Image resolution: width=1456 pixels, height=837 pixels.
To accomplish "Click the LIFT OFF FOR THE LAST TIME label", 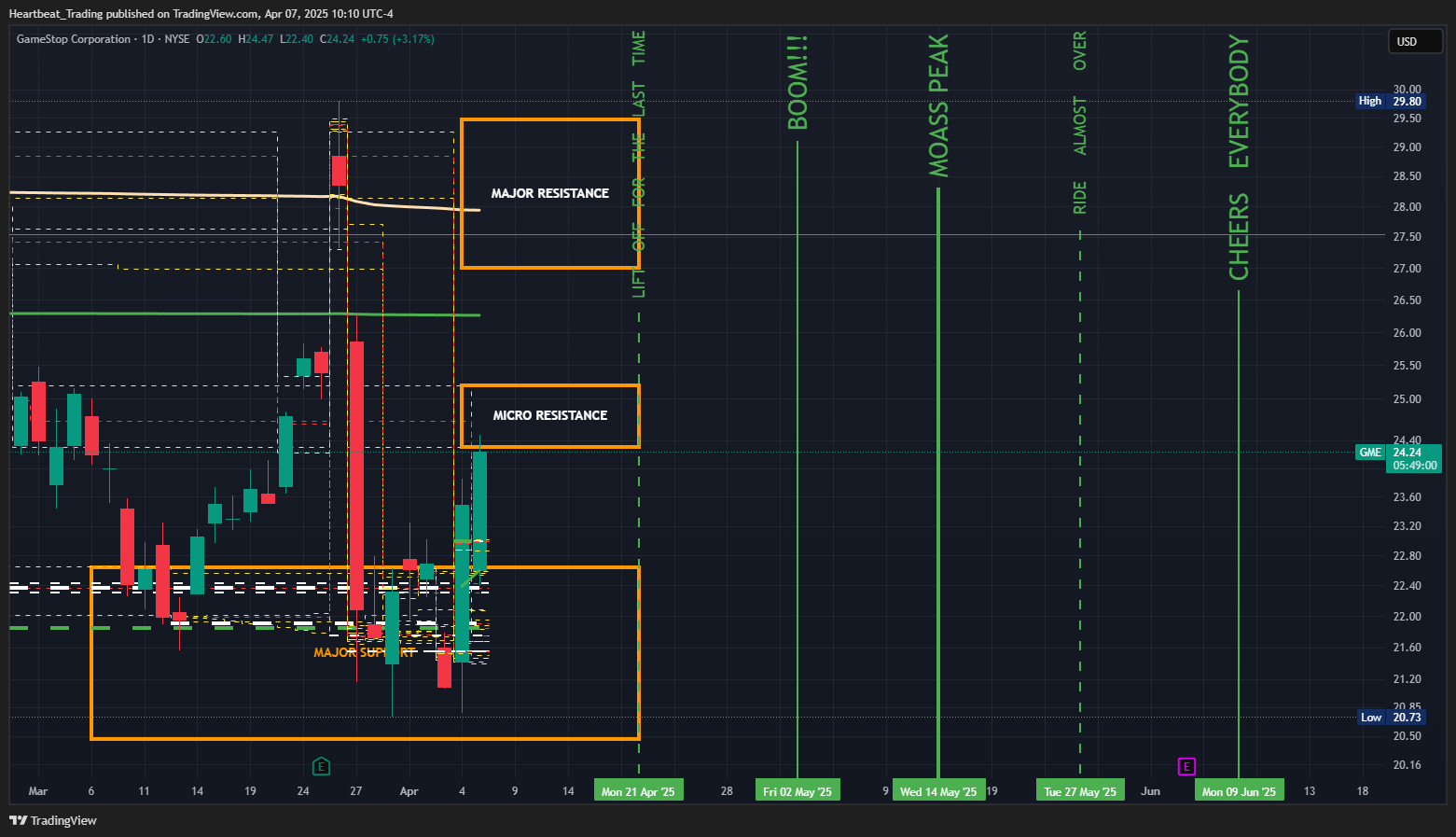I will [x=639, y=164].
